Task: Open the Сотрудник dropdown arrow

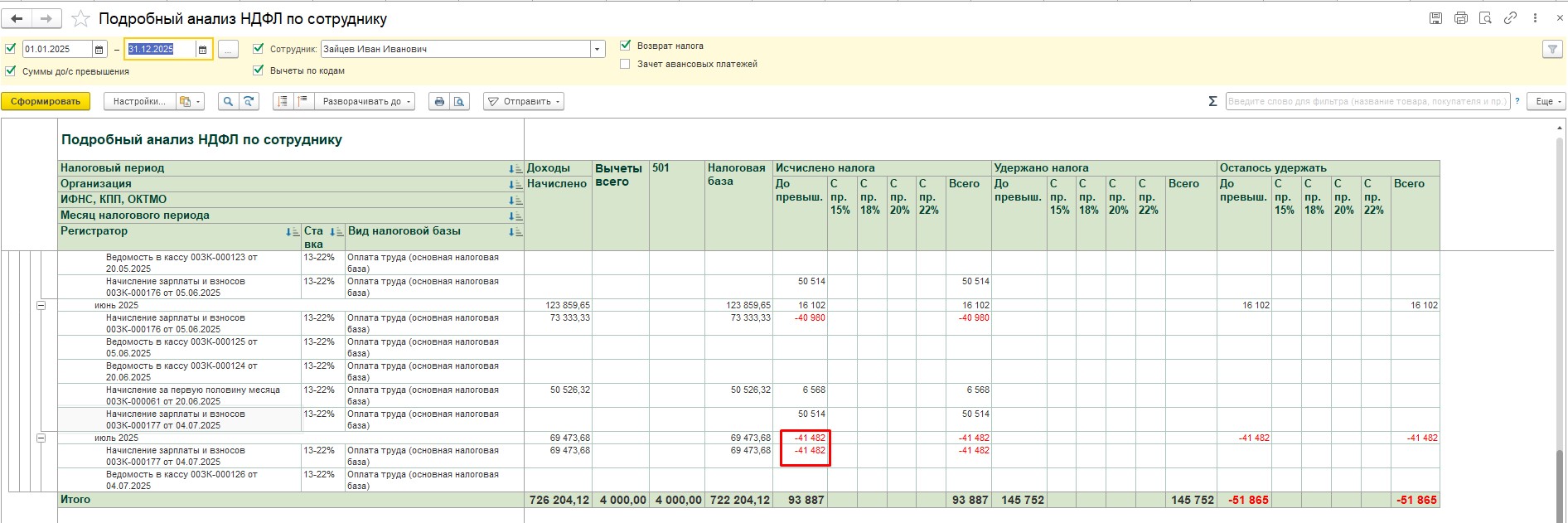Action: pyautogui.click(x=598, y=50)
